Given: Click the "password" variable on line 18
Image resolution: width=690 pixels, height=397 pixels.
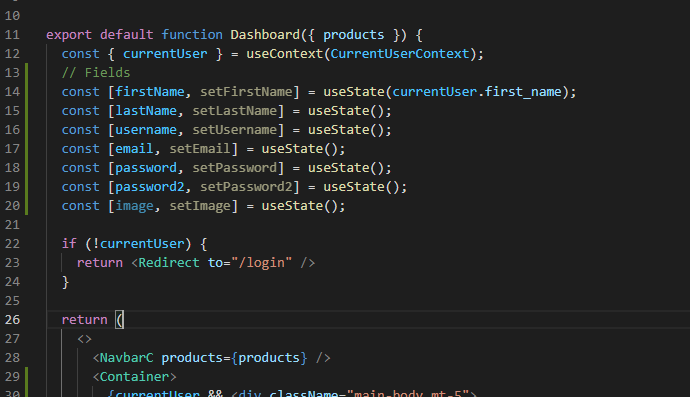Looking at the screenshot, I should point(146,168).
